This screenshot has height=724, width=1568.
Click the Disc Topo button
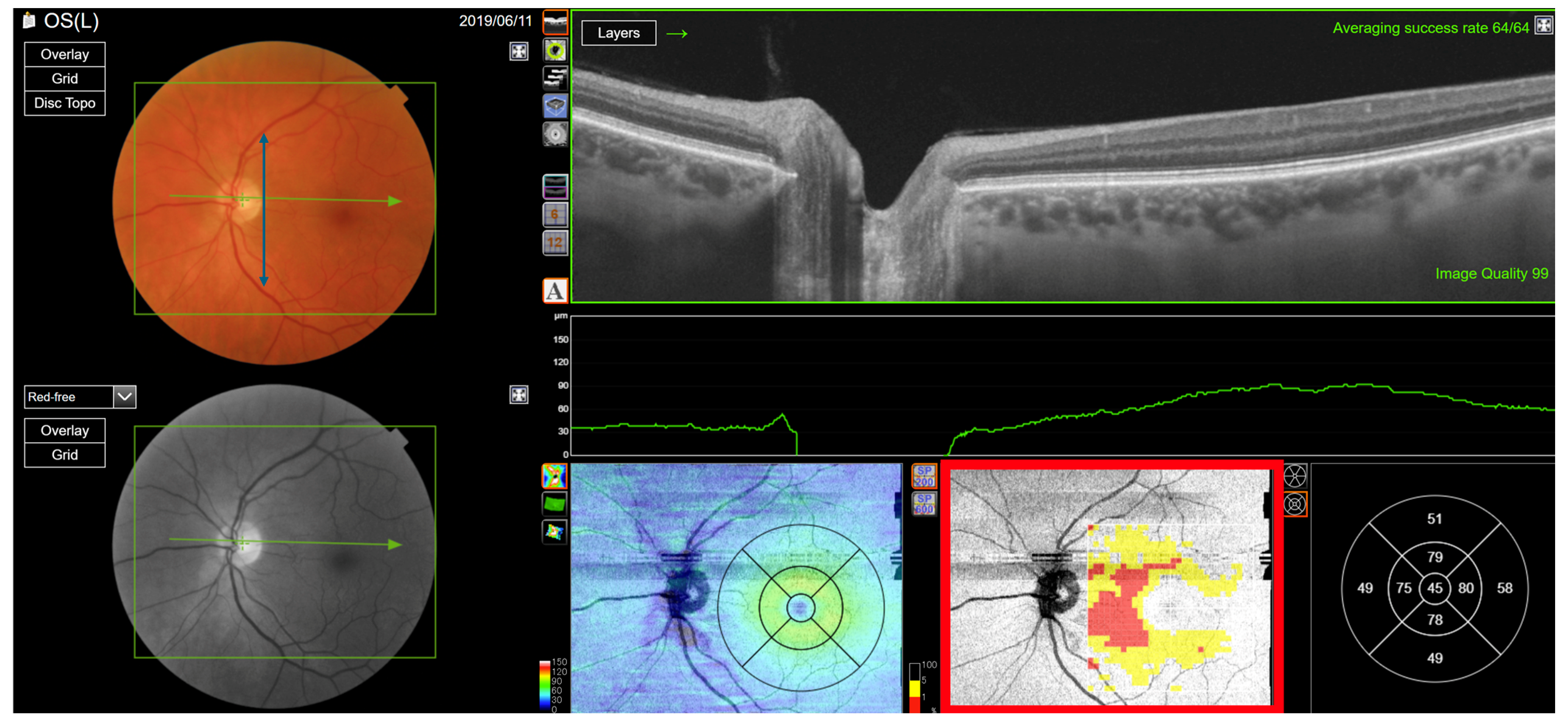(x=64, y=103)
